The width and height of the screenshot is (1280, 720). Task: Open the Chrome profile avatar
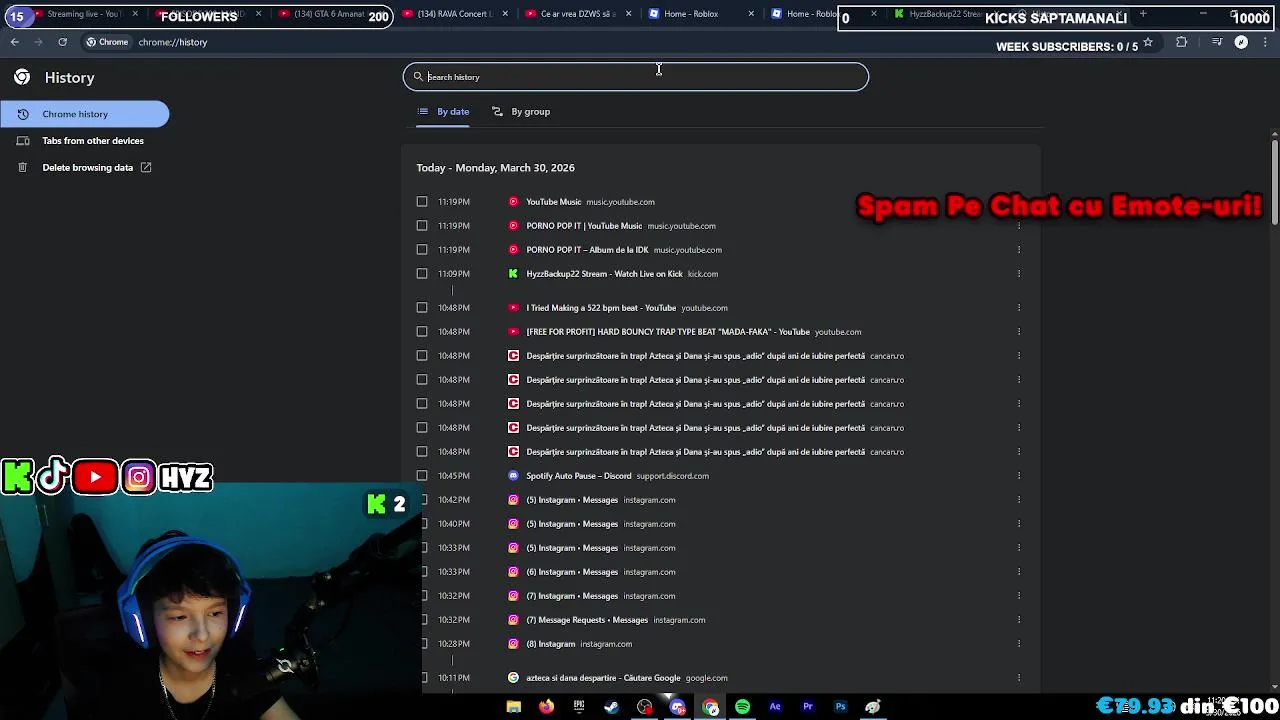tap(1241, 42)
